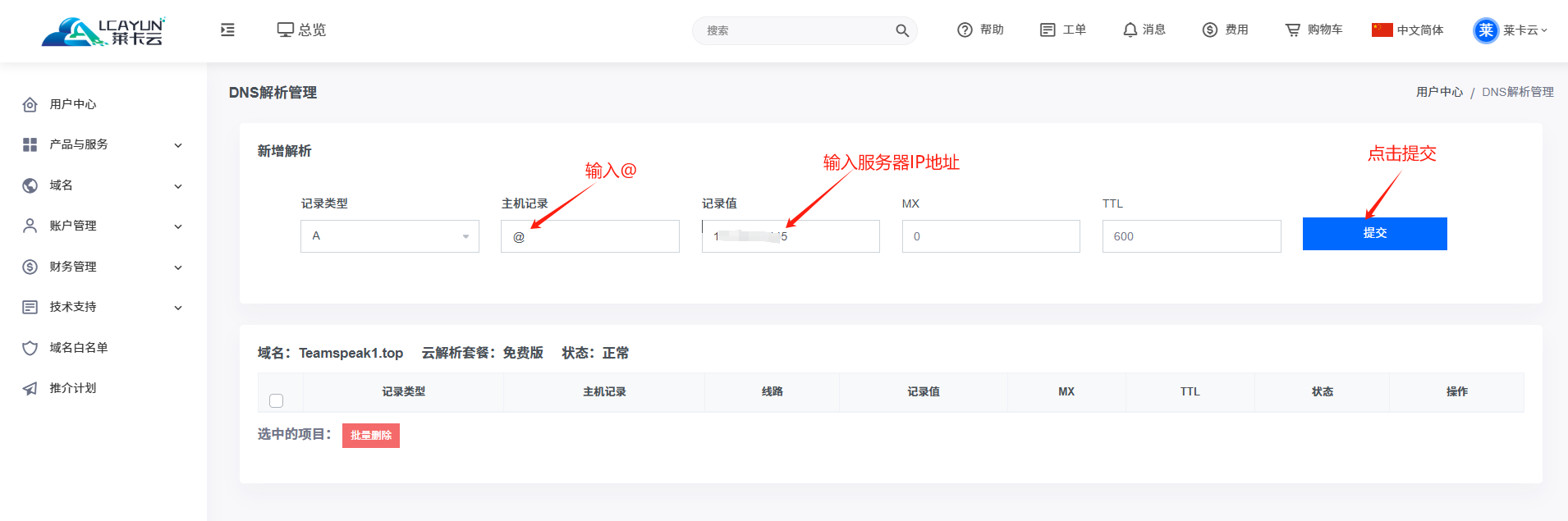Expand the 财务管理 chevron

click(178, 267)
